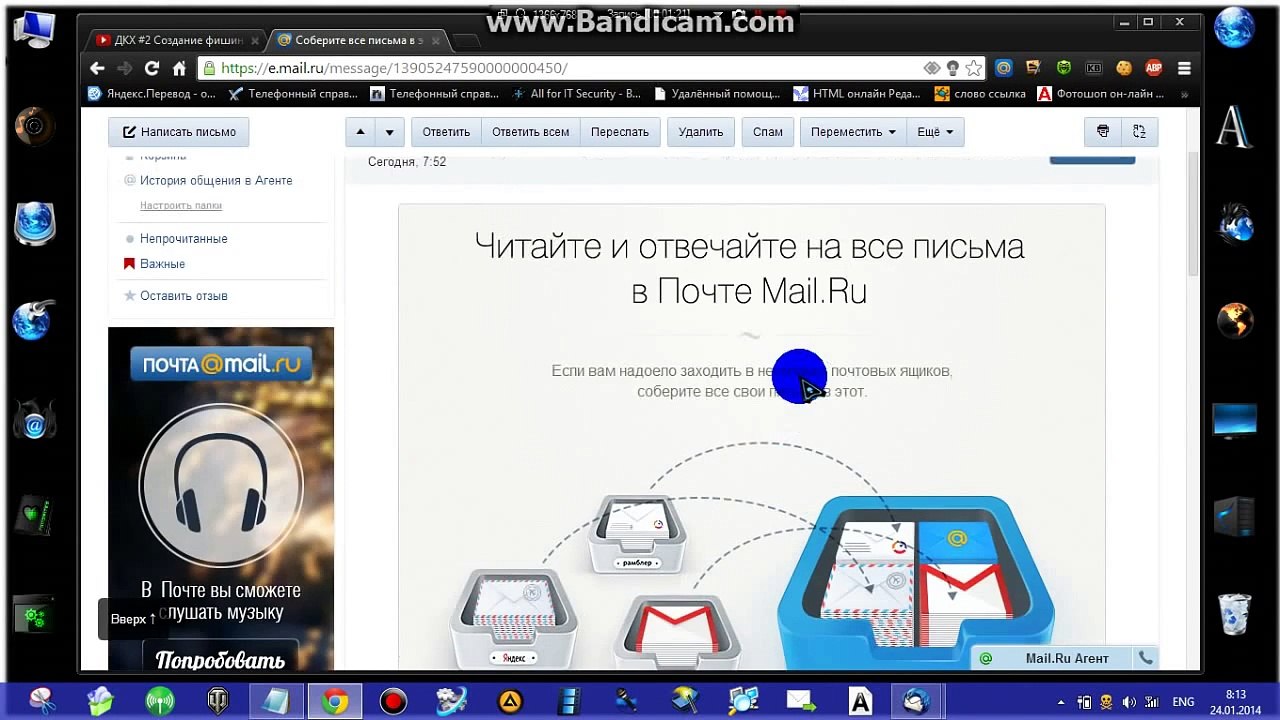Click the Ответить button

[x=446, y=132]
